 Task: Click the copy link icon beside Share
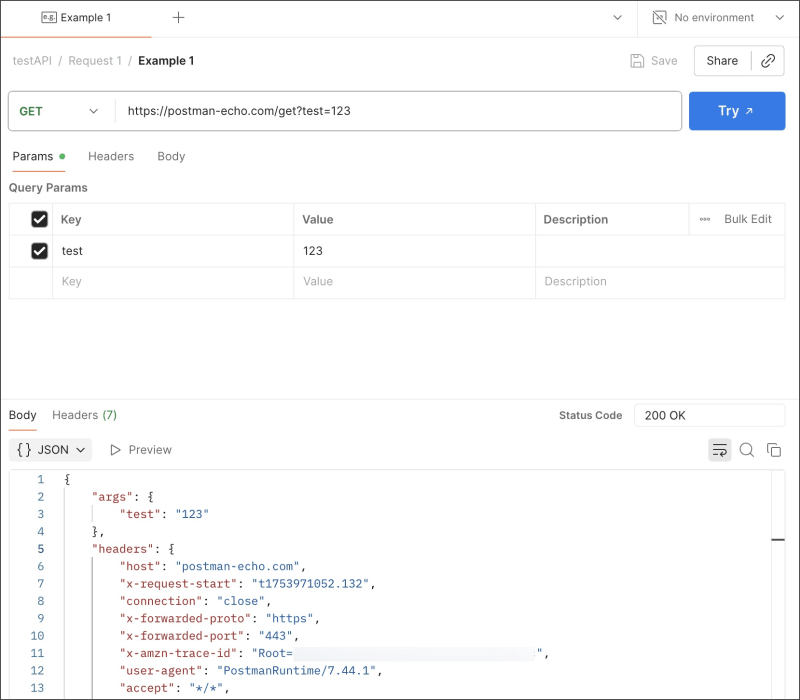click(x=768, y=61)
